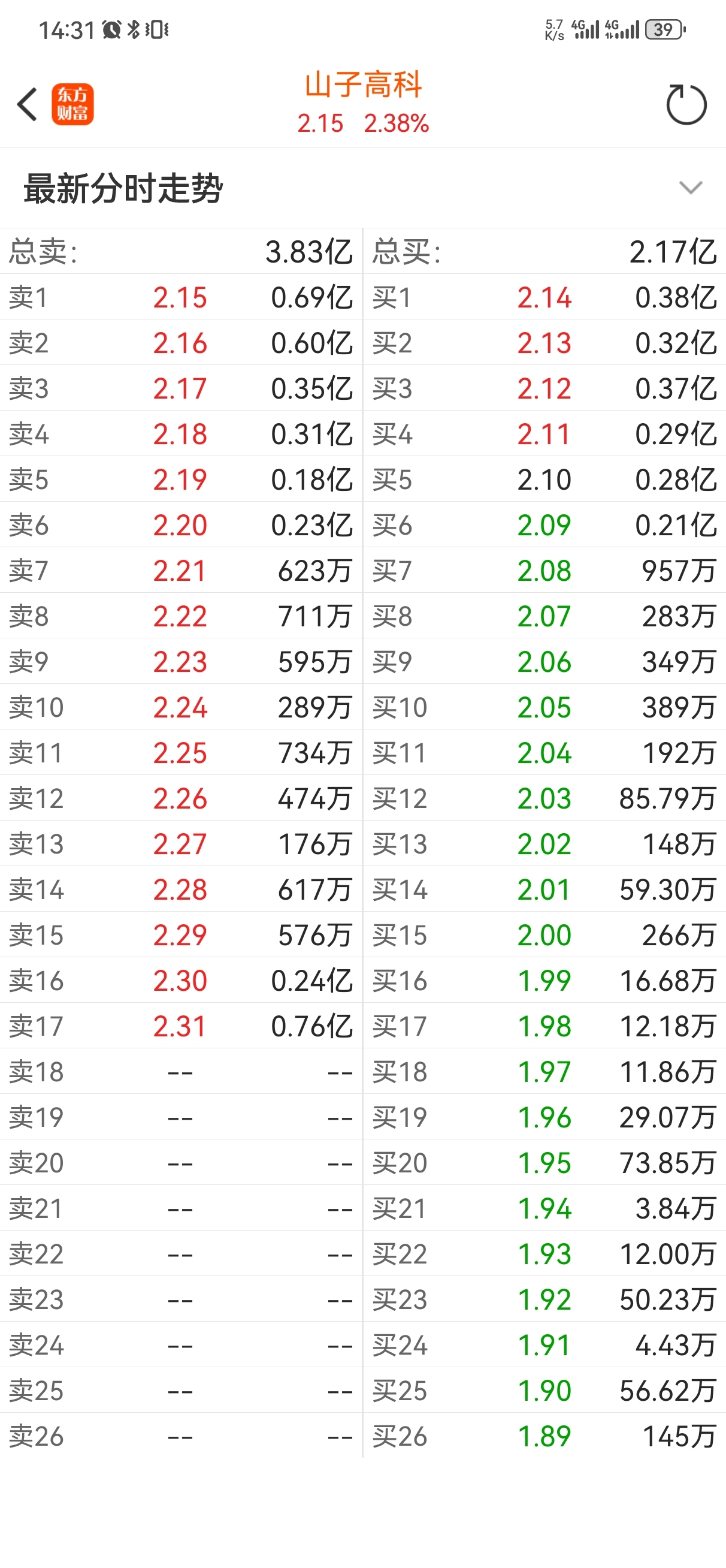Select the 买14 volume 59.30万
Screen dimensions: 726x1568
[667, 889]
